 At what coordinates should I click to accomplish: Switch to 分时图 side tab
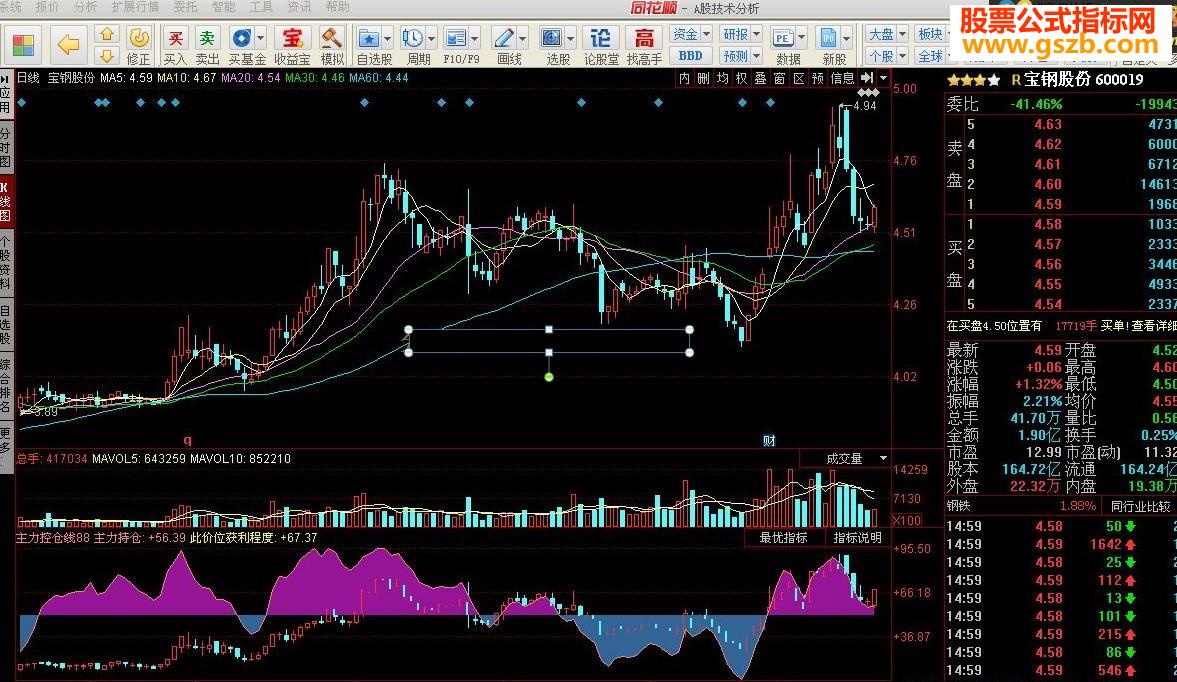tap(6, 147)
